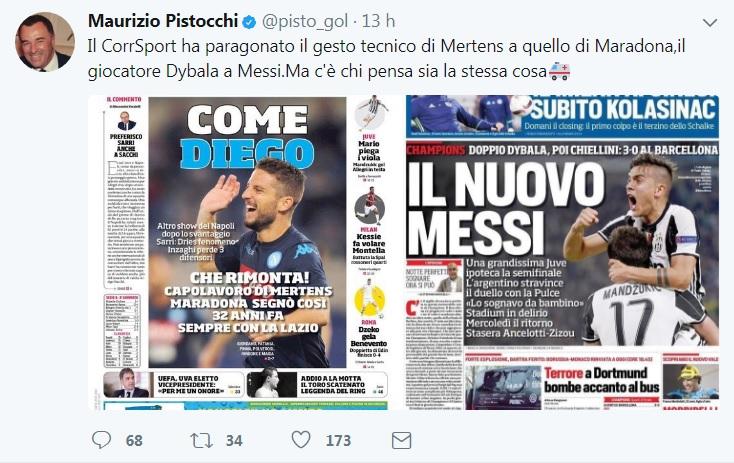Click the tweet body text
734x463 pixels.
coord(386,59)
